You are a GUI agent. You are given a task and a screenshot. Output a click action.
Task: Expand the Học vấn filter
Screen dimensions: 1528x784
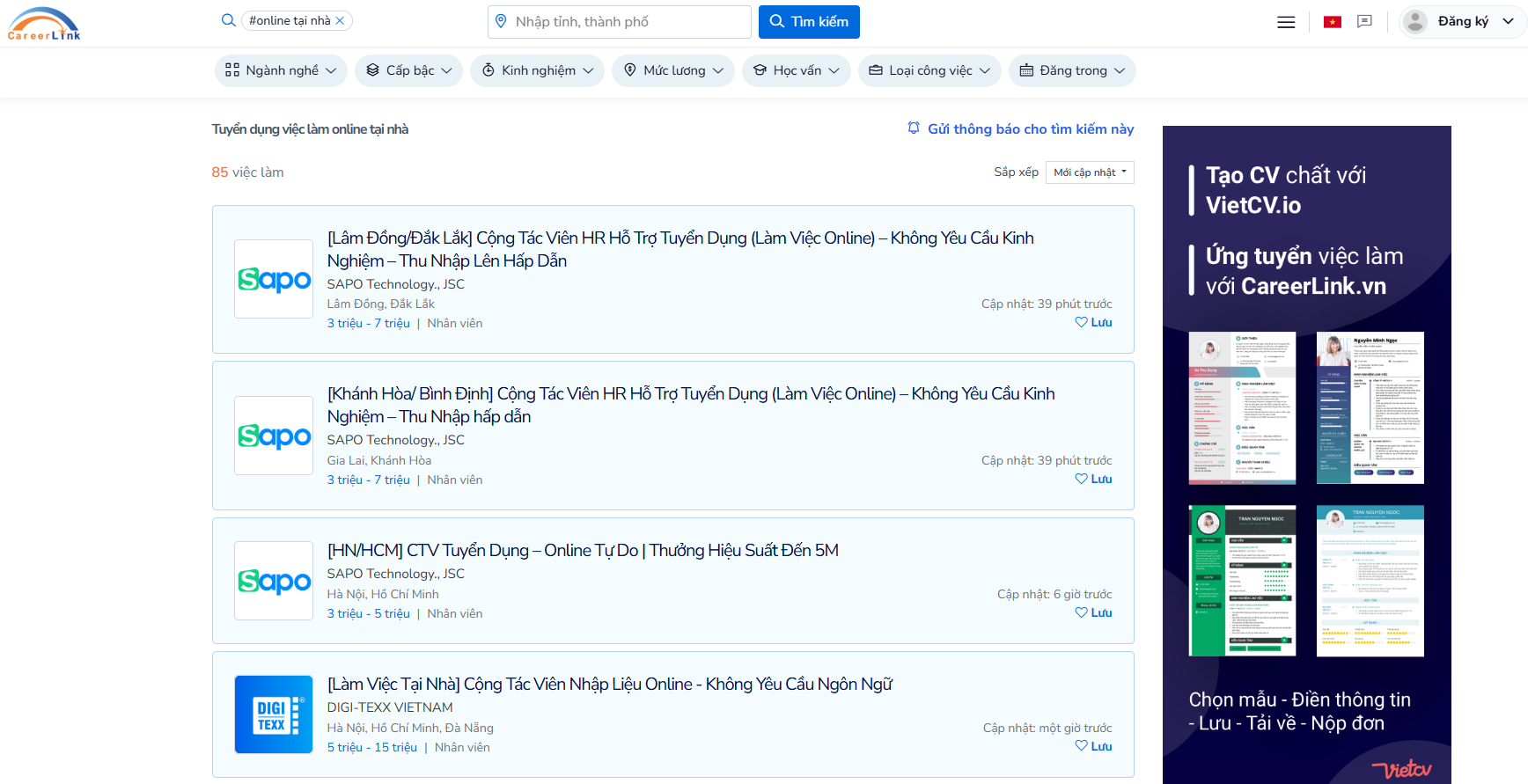click(x=797, y=70)
